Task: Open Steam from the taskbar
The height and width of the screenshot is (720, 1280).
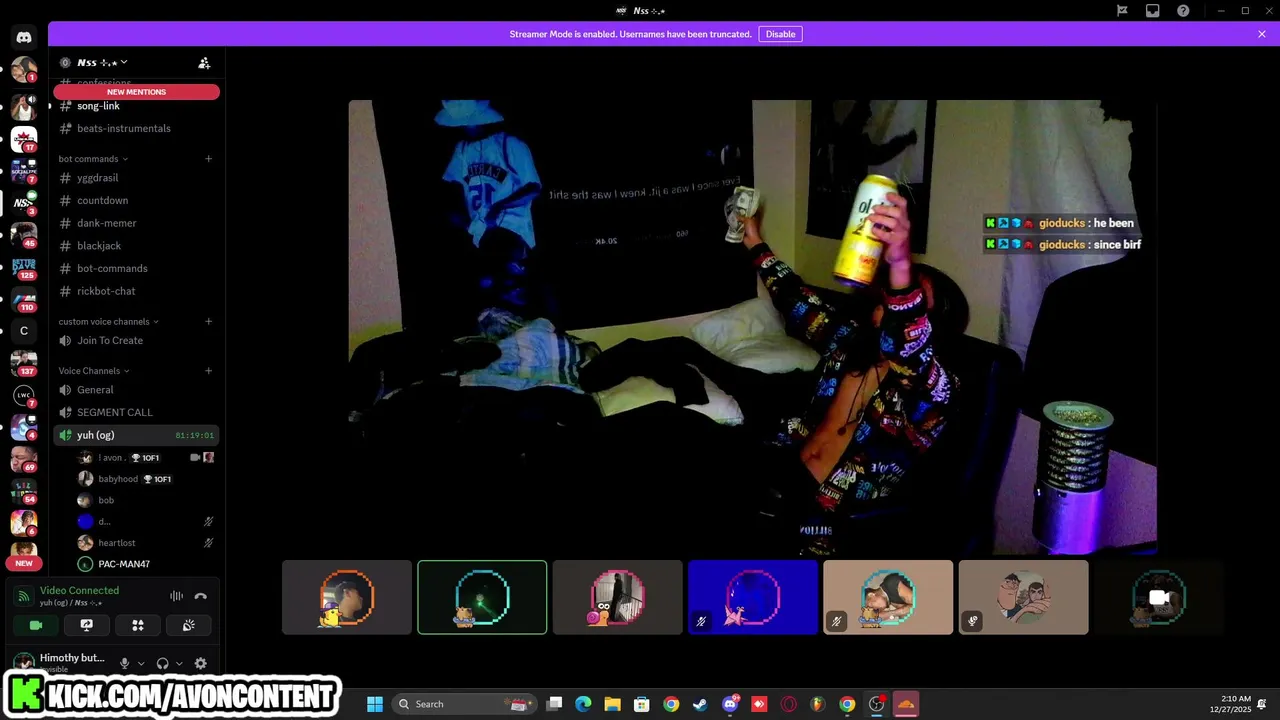Action: (700, 704)
